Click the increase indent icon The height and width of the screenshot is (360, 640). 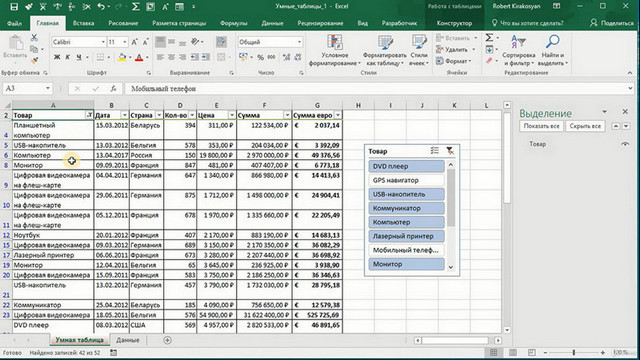[206, 57]
